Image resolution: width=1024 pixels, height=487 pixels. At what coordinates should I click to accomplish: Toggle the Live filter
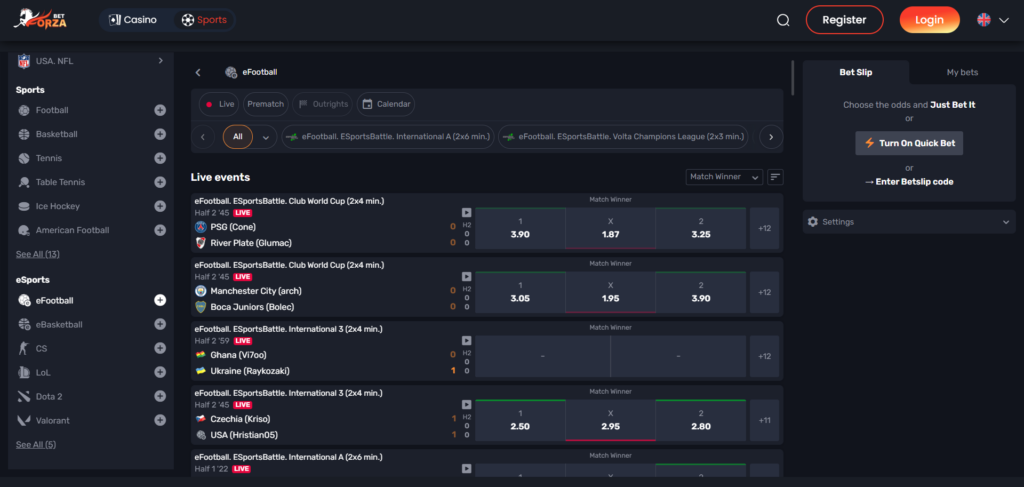[x=218, y=104]
